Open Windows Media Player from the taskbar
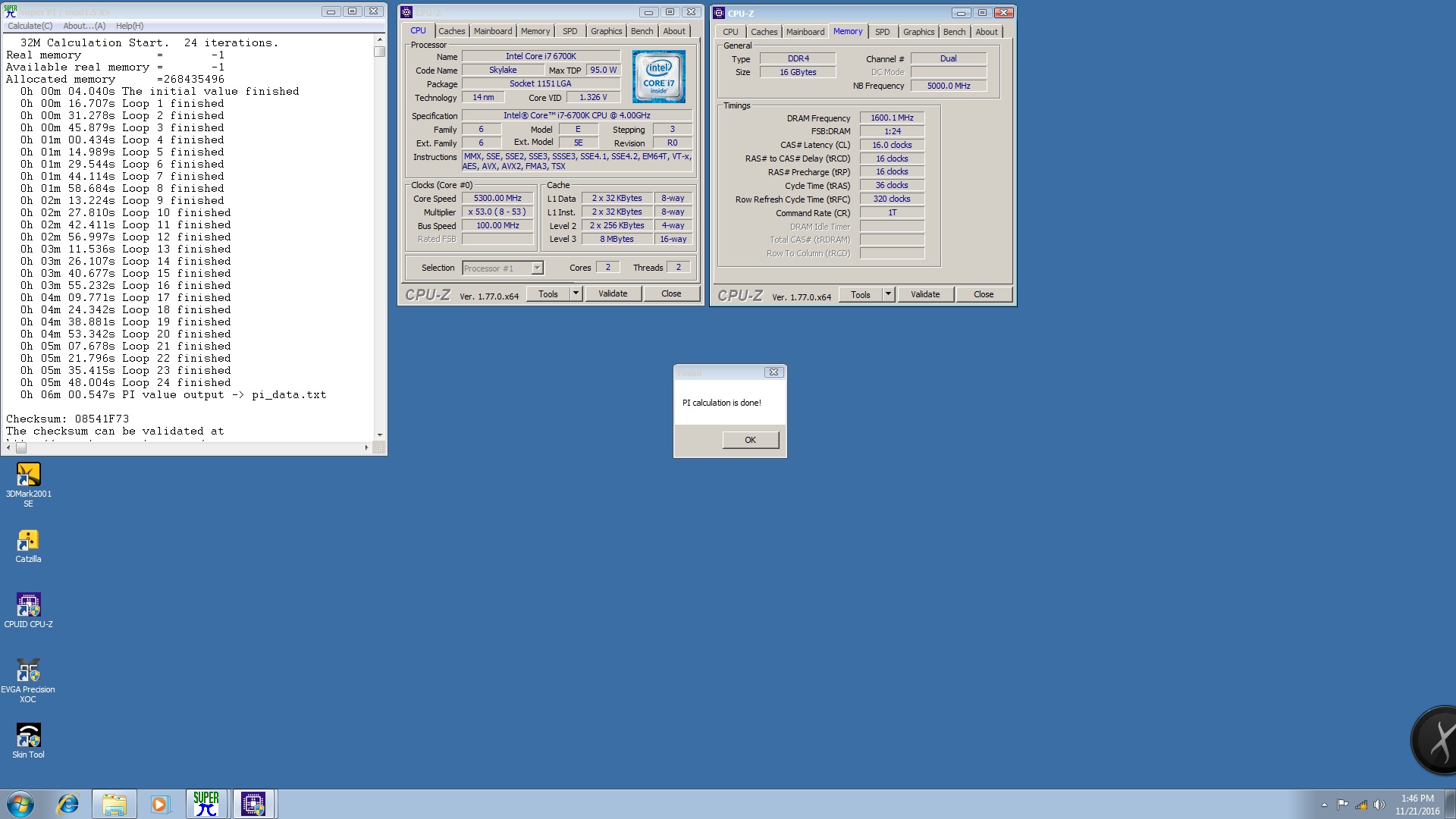1456x819 pixels. (160, 804)
